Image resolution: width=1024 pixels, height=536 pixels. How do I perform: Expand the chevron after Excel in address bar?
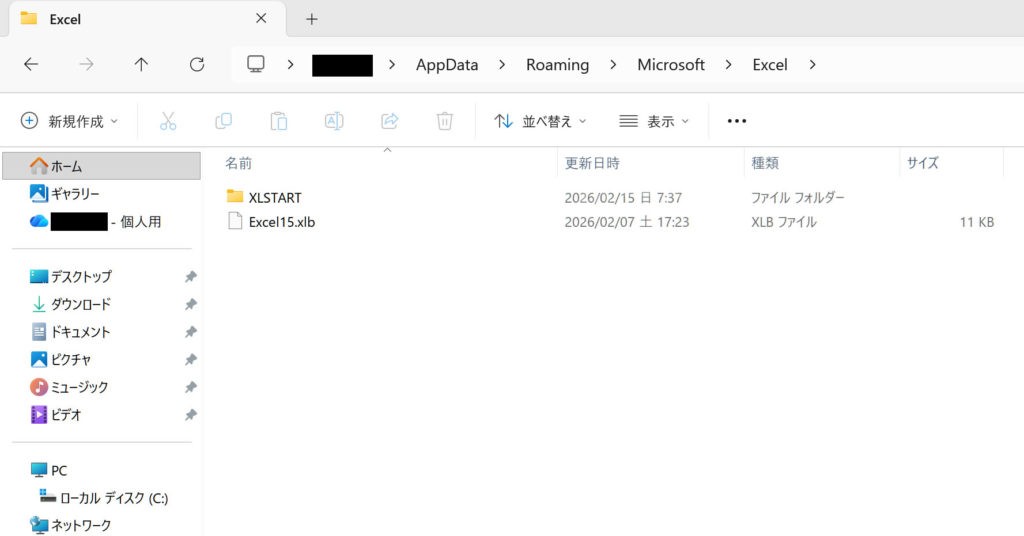[812, 64]
